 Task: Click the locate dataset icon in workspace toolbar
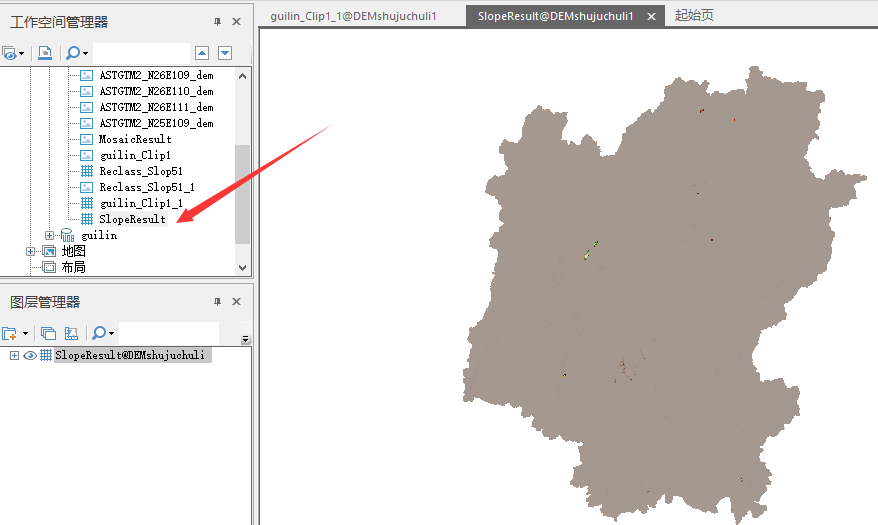pyautogui.click(x=45, y=53)
